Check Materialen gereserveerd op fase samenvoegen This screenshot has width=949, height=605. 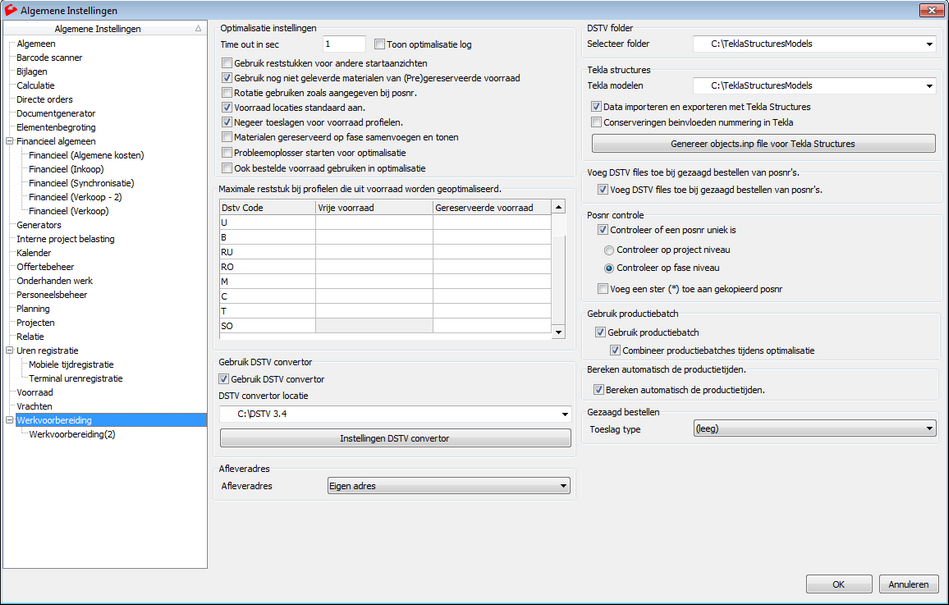[x=227, y=137]
